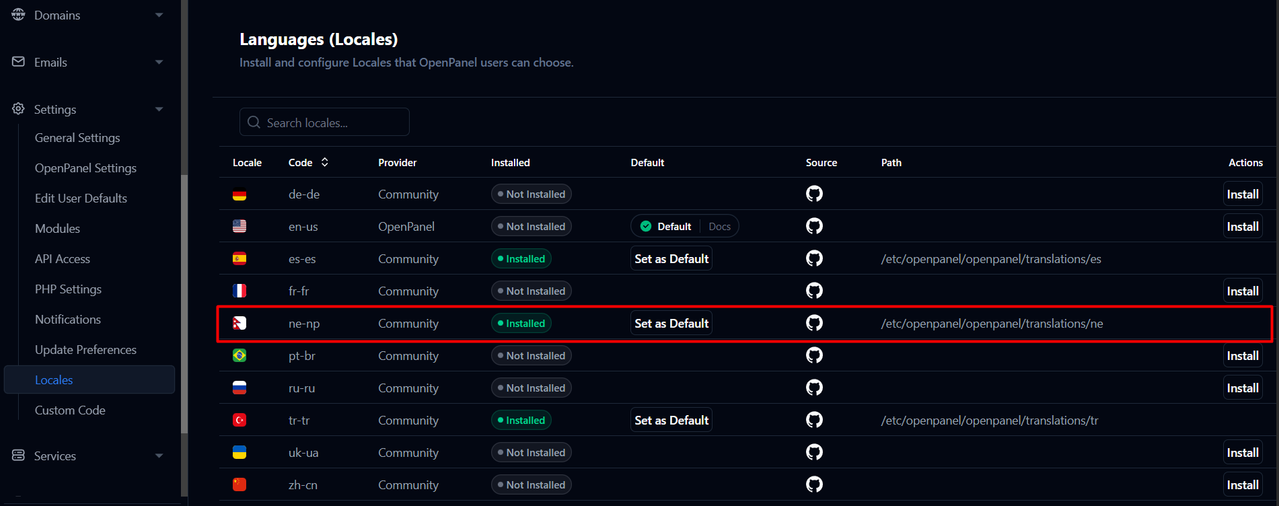
Task: Open GitHub source for es-es locale
Action: tap(814, 258)
